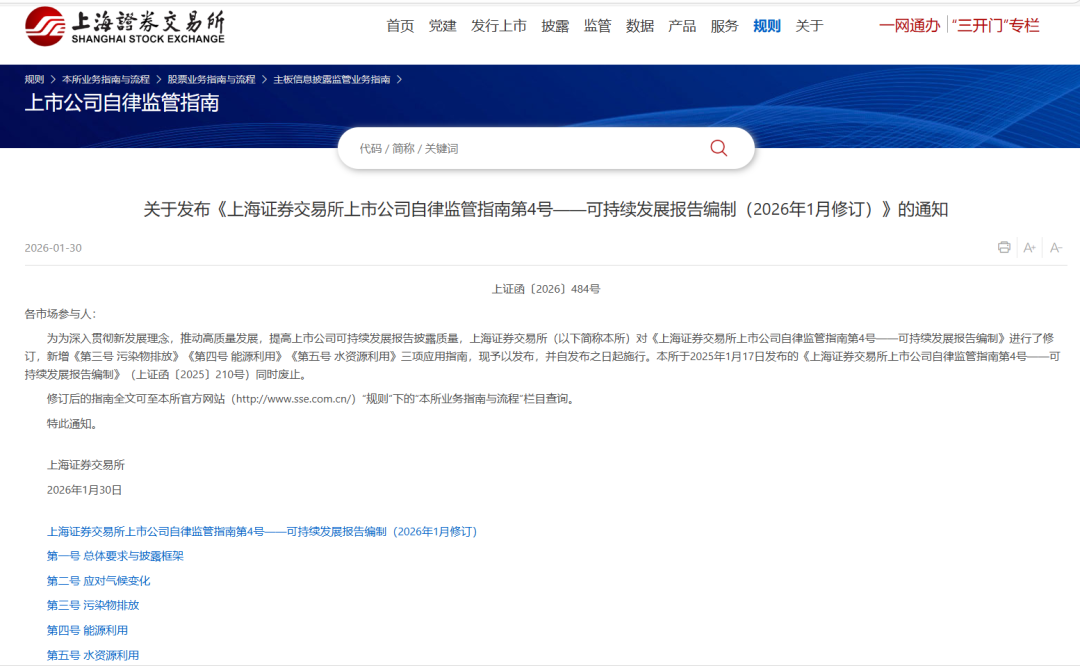Open the 监管 navigation menu
1080x666 pixels.
pos(597,26)
